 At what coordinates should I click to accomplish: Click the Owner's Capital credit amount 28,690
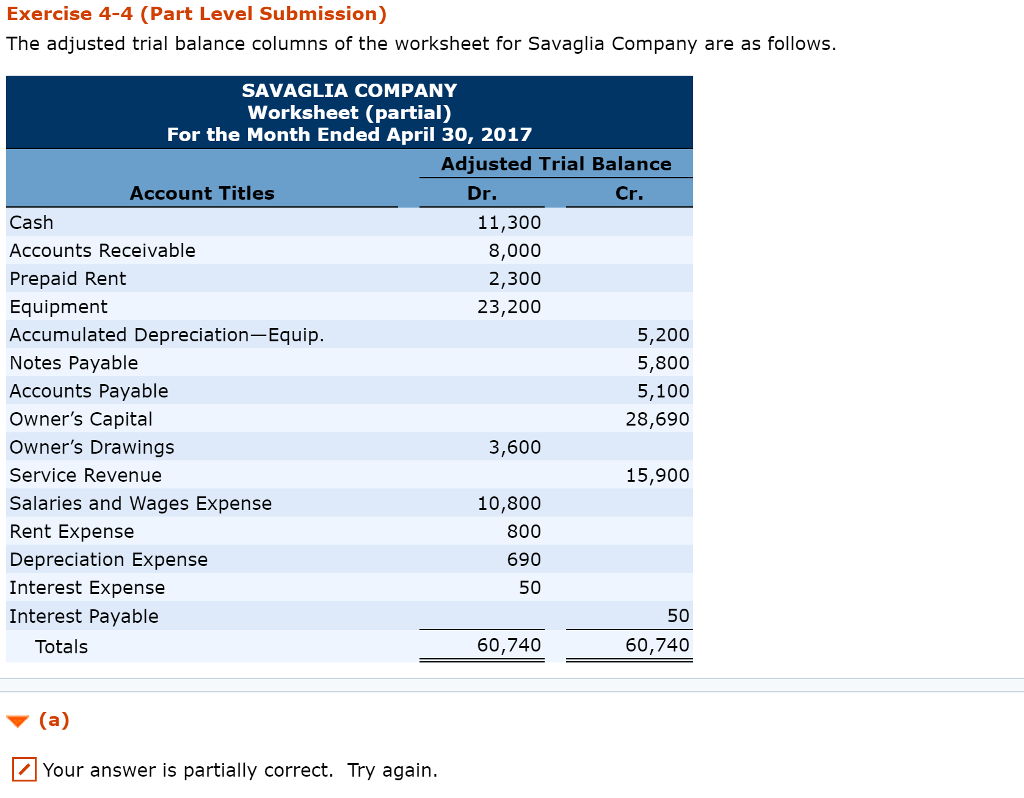(657, 419)
